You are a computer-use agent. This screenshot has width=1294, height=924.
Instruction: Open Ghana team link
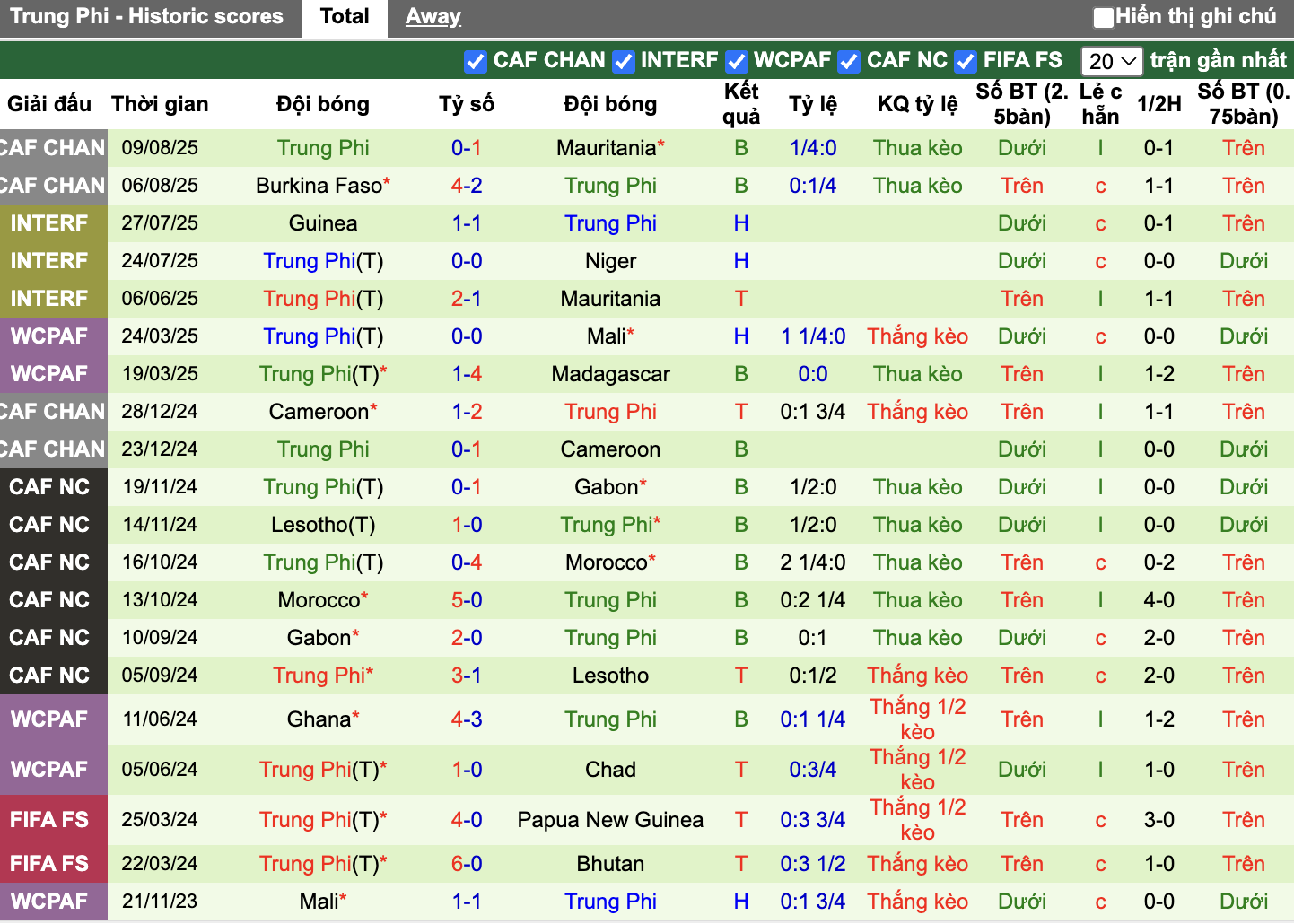319,719
